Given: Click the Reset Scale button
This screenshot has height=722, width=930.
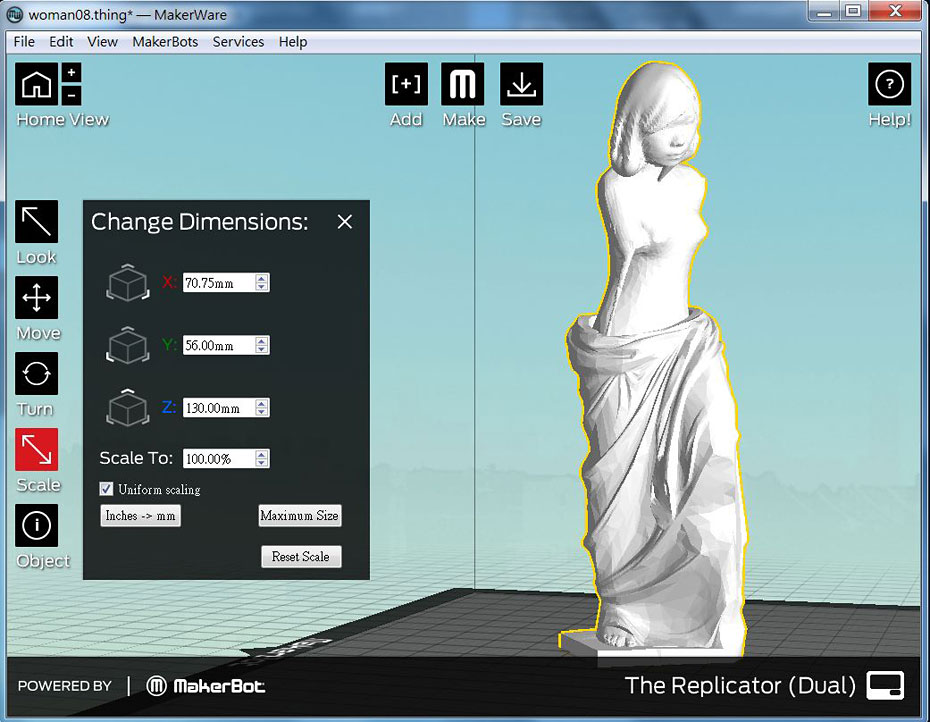Looking at the screenshot, I should pyautogui.click(x=301, y=556).
